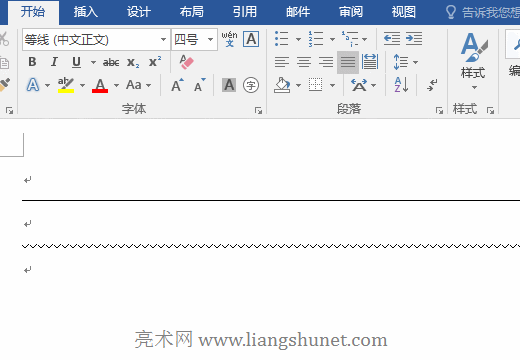Click the format painter brush icon
The width and height of the screenshot is (520, 360).
[x=4, y=85]
